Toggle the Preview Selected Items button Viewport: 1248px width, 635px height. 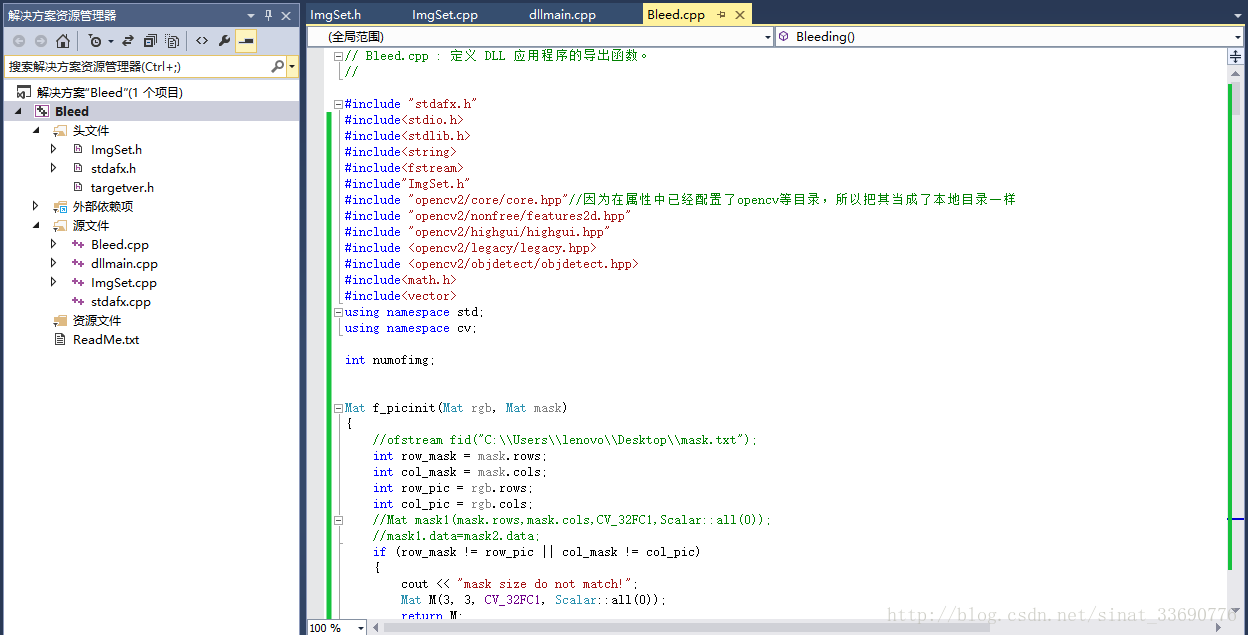pyautogui.click(x=246, y=41)
